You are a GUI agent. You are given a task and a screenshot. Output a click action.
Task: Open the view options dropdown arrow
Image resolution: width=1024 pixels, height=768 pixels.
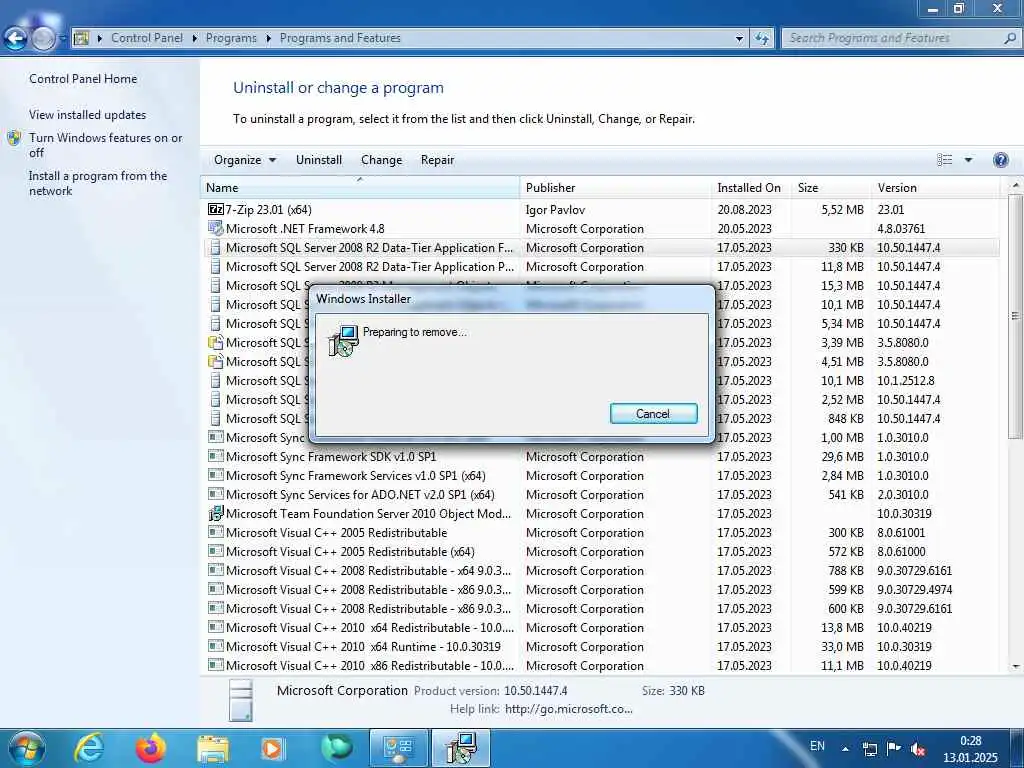(968, 160)
